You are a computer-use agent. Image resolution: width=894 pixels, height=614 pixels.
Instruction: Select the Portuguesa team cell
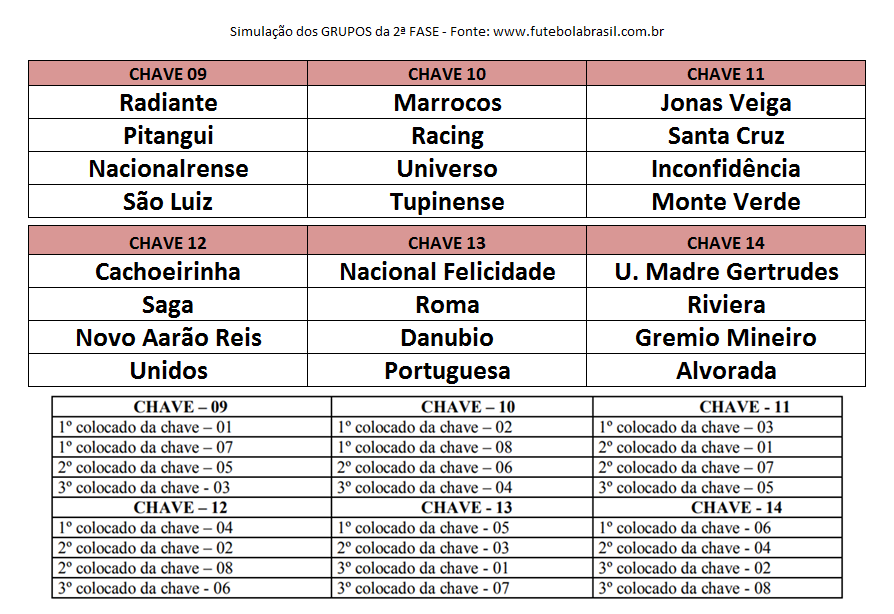[x=447, y=371]
